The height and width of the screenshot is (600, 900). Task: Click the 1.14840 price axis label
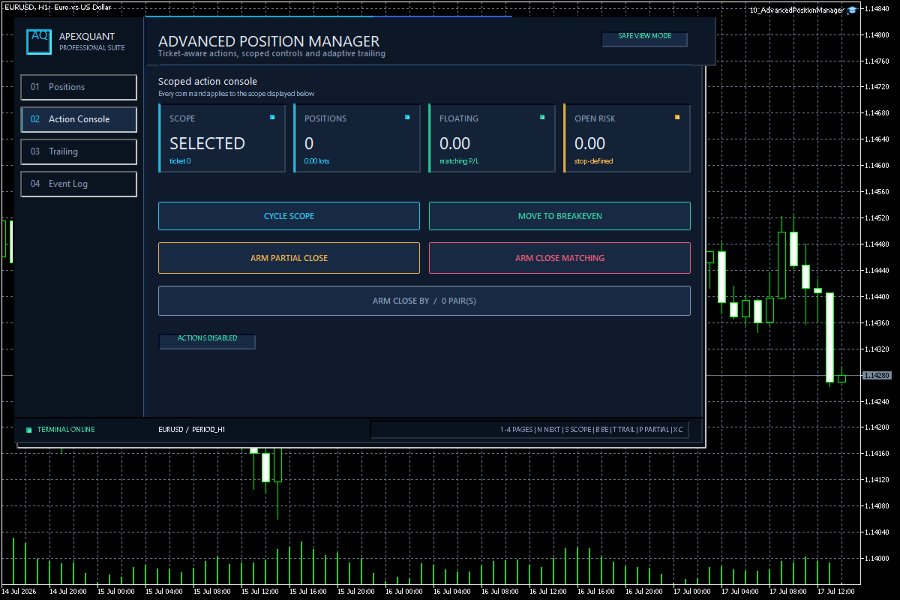877,9
